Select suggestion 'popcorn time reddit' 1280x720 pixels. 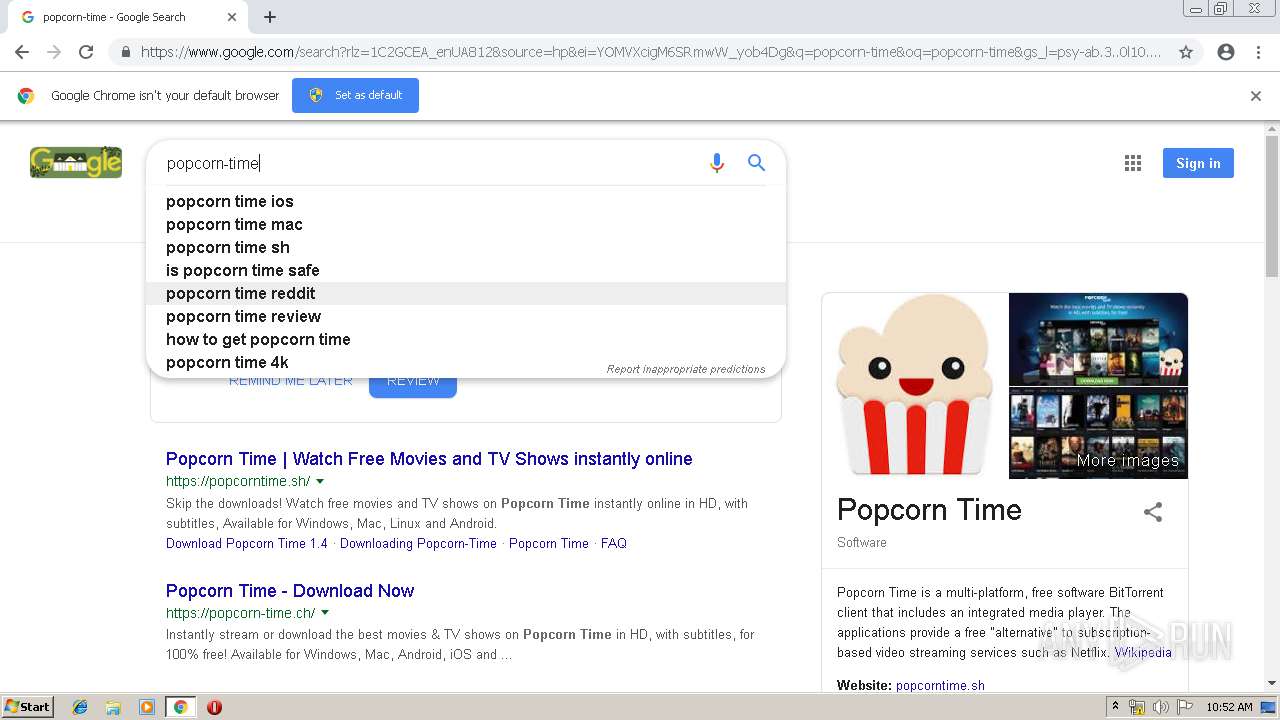tap(466, 293)
